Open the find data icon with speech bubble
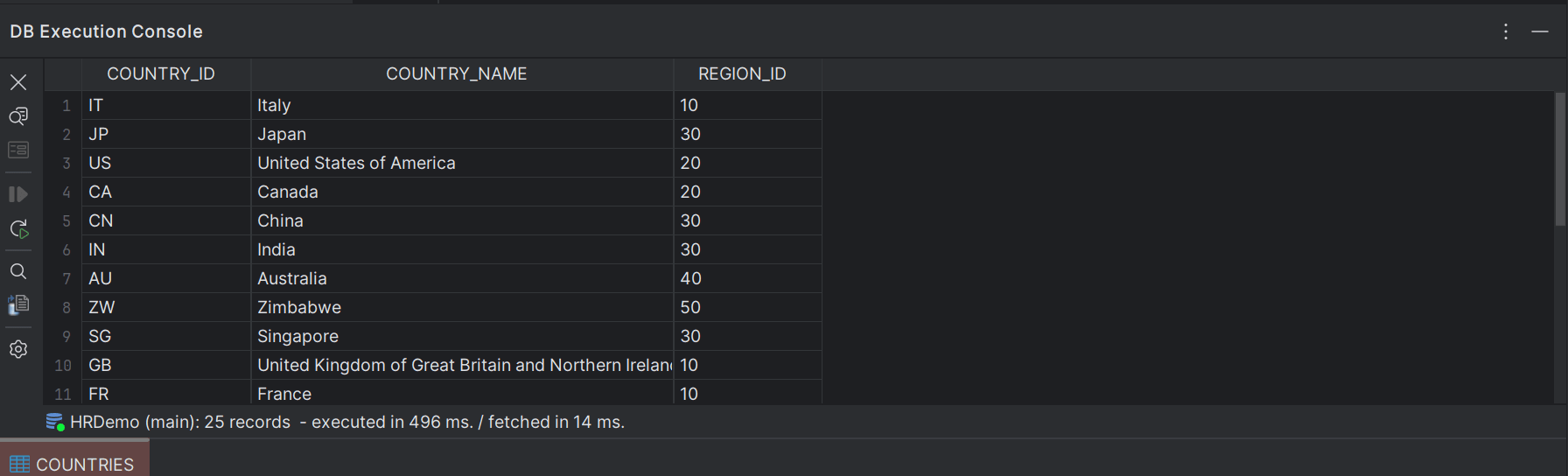Image resolution: width=1568 pixels, height=476 pixels. [x=18, y=116]
